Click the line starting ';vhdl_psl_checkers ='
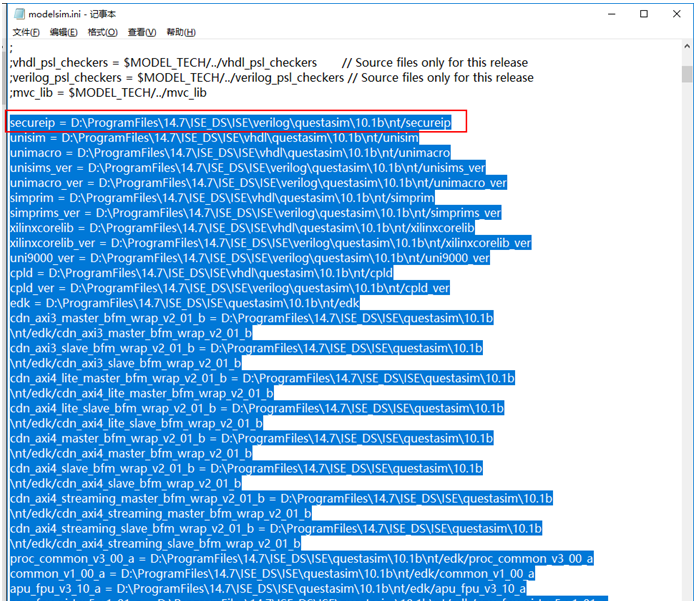The width and height of the screenshot is (694, 601). click(x=269, y=63)
